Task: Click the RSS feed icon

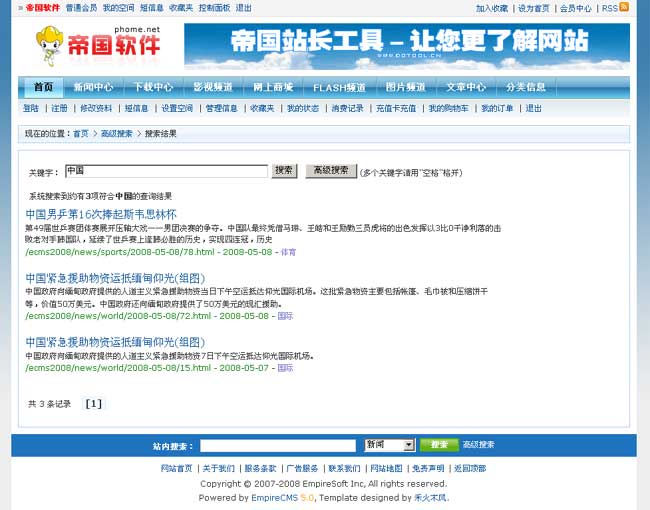Action: tap(624, 7)
